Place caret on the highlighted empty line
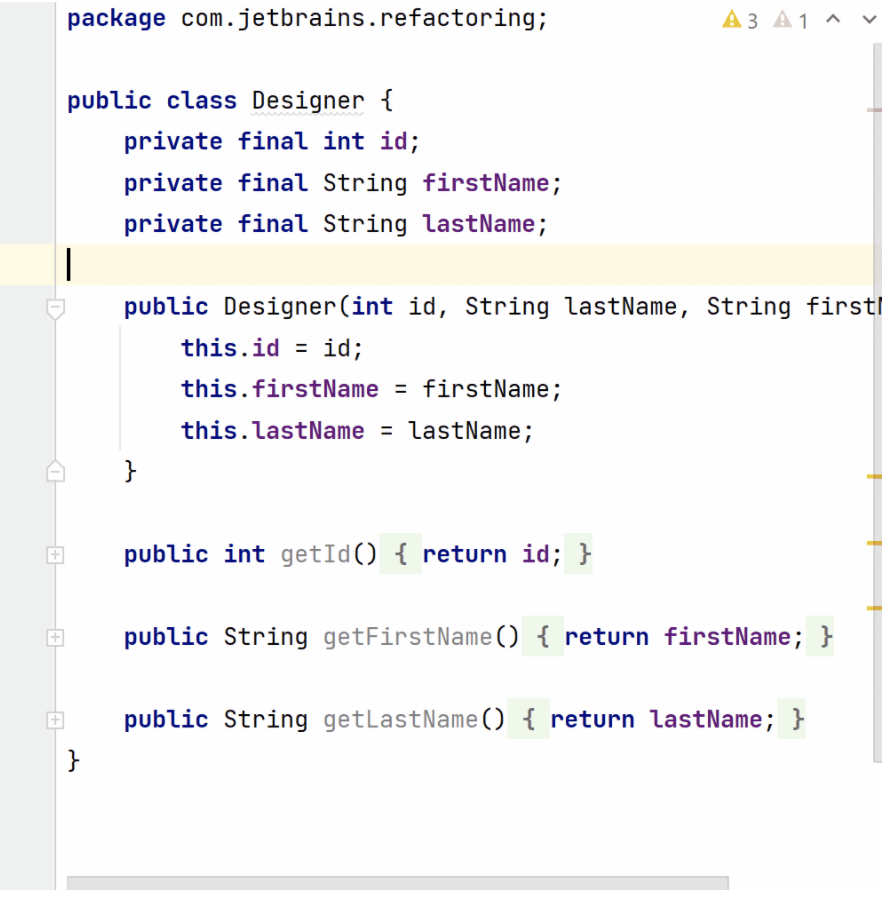The image size is (896, 900). pyautogui.click(x=400, y=265)
